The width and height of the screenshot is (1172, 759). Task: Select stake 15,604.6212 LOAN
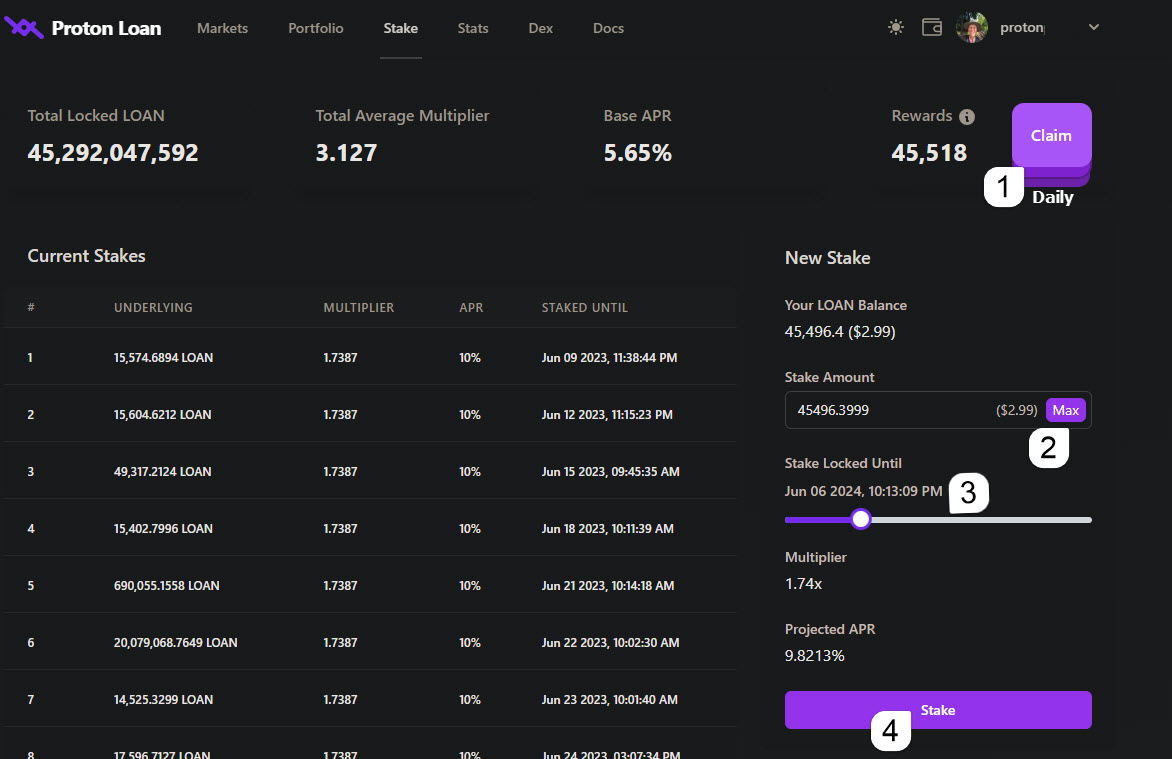point(162,414)
